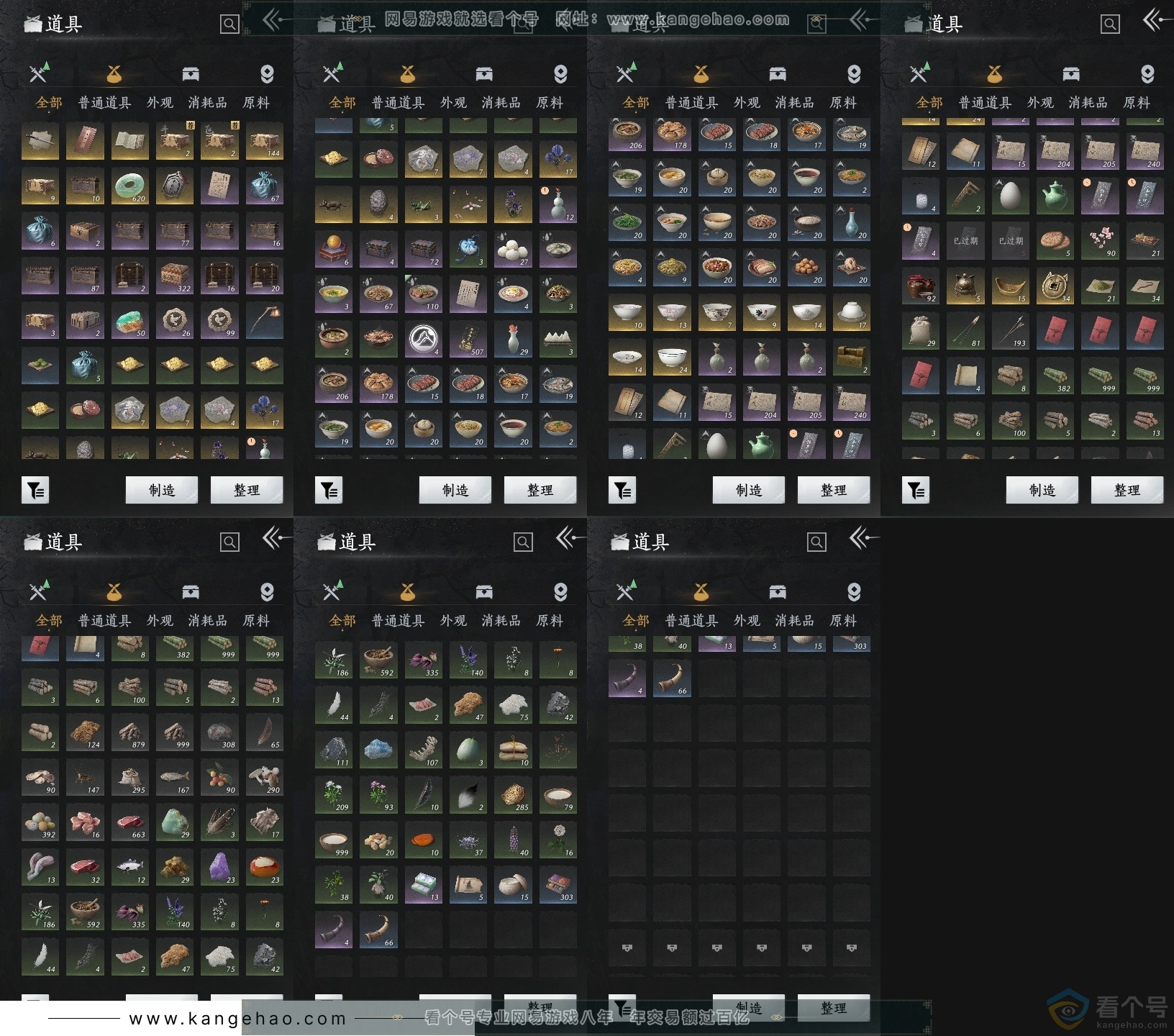Click the white mountain emblem item
Screen dimensions: 1174x1036
pyautogui.click(x=423, y=340)
